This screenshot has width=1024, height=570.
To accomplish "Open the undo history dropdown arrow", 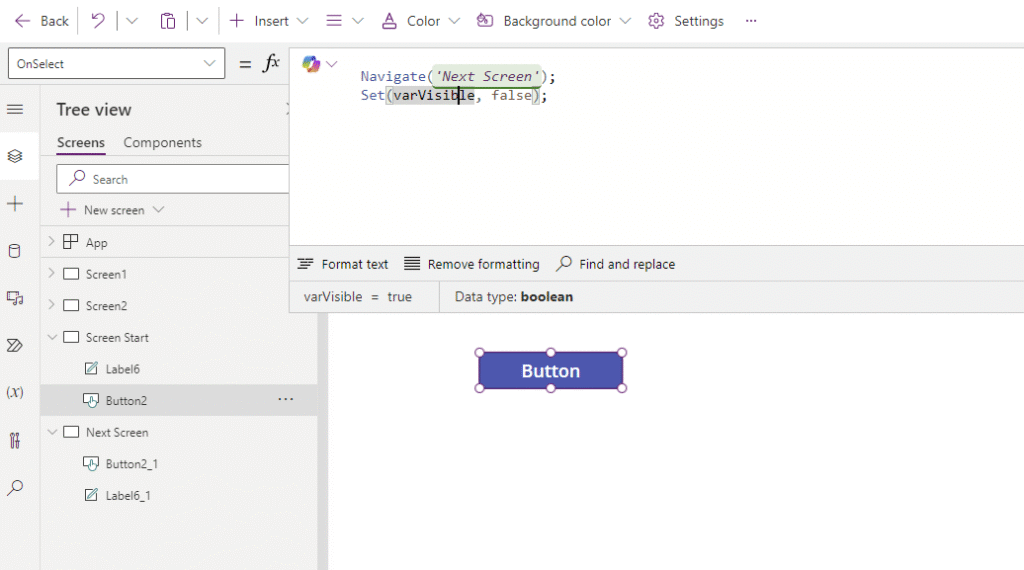I will 132,21.
